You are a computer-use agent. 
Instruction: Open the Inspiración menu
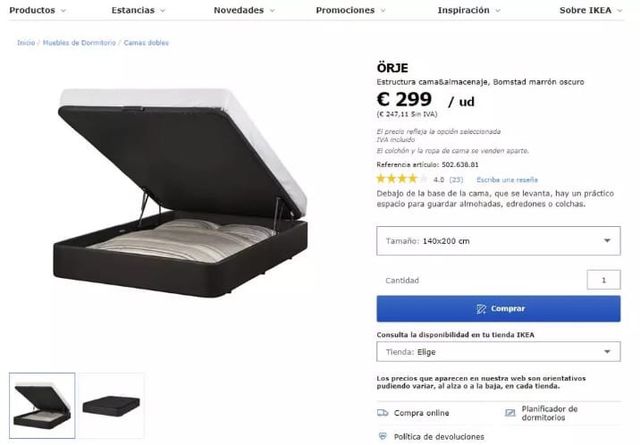coord(469,10)
